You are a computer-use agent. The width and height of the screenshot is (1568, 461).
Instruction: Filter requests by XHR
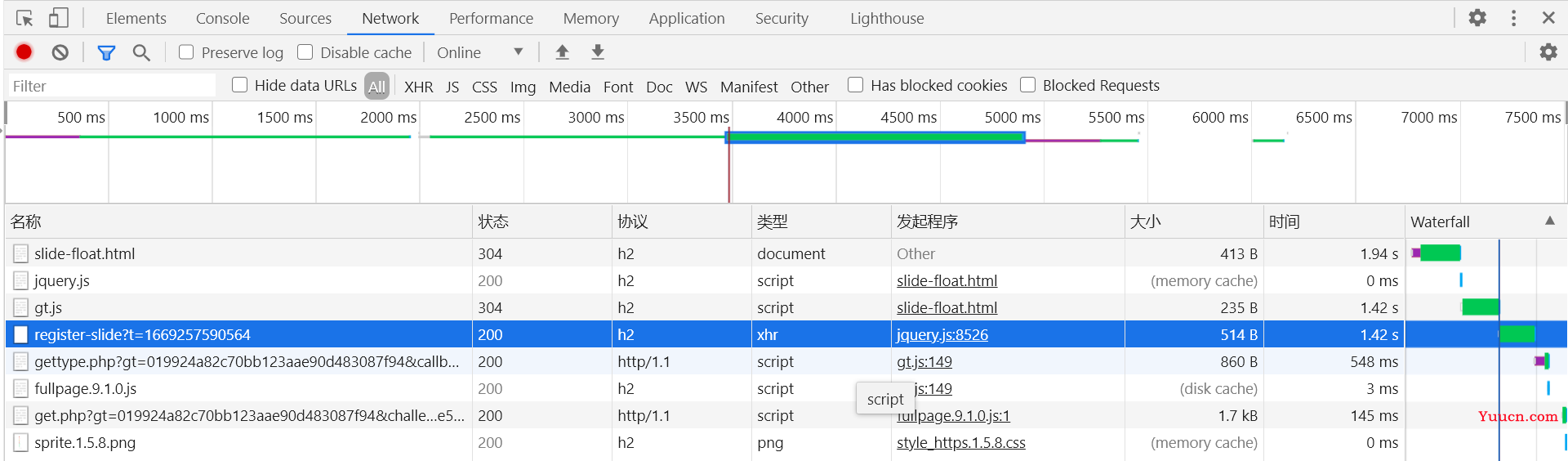[x=418, y=86]
